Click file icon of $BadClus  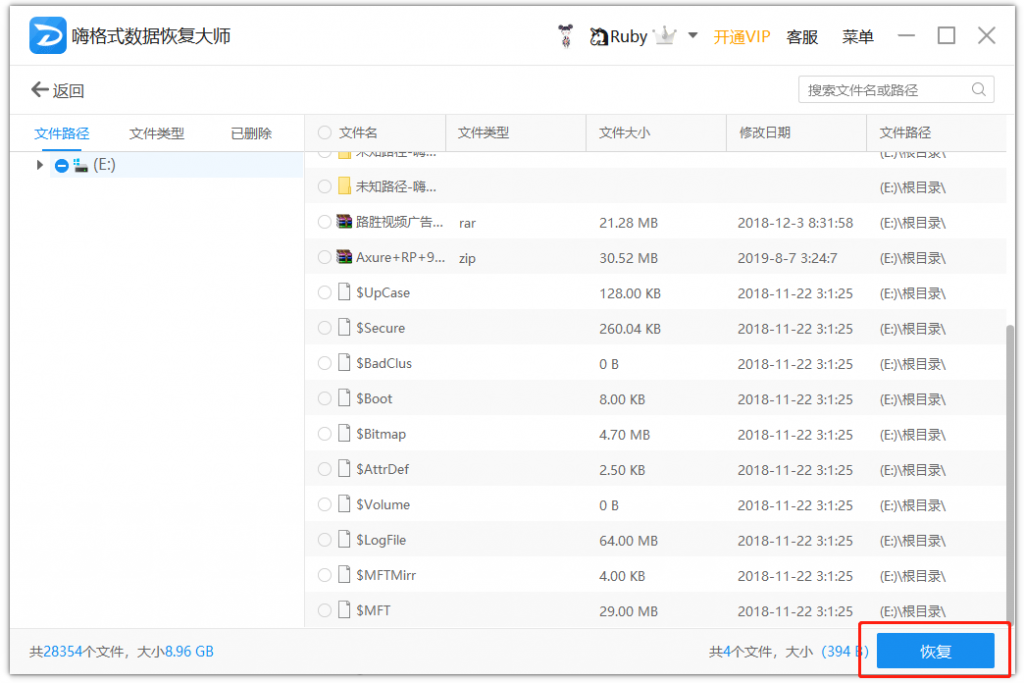coord(344,362)
